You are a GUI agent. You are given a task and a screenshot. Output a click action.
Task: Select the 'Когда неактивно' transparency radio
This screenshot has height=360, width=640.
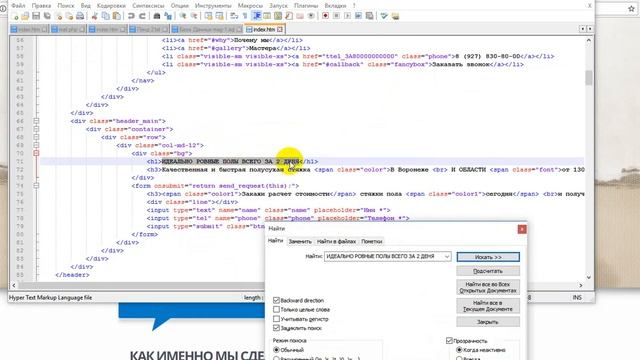459,350
